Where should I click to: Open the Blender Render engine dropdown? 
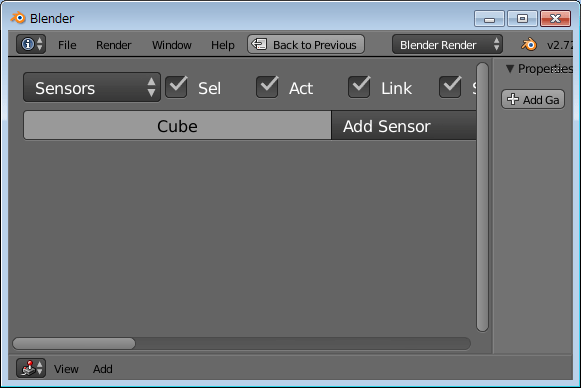(x=447, y=44)
